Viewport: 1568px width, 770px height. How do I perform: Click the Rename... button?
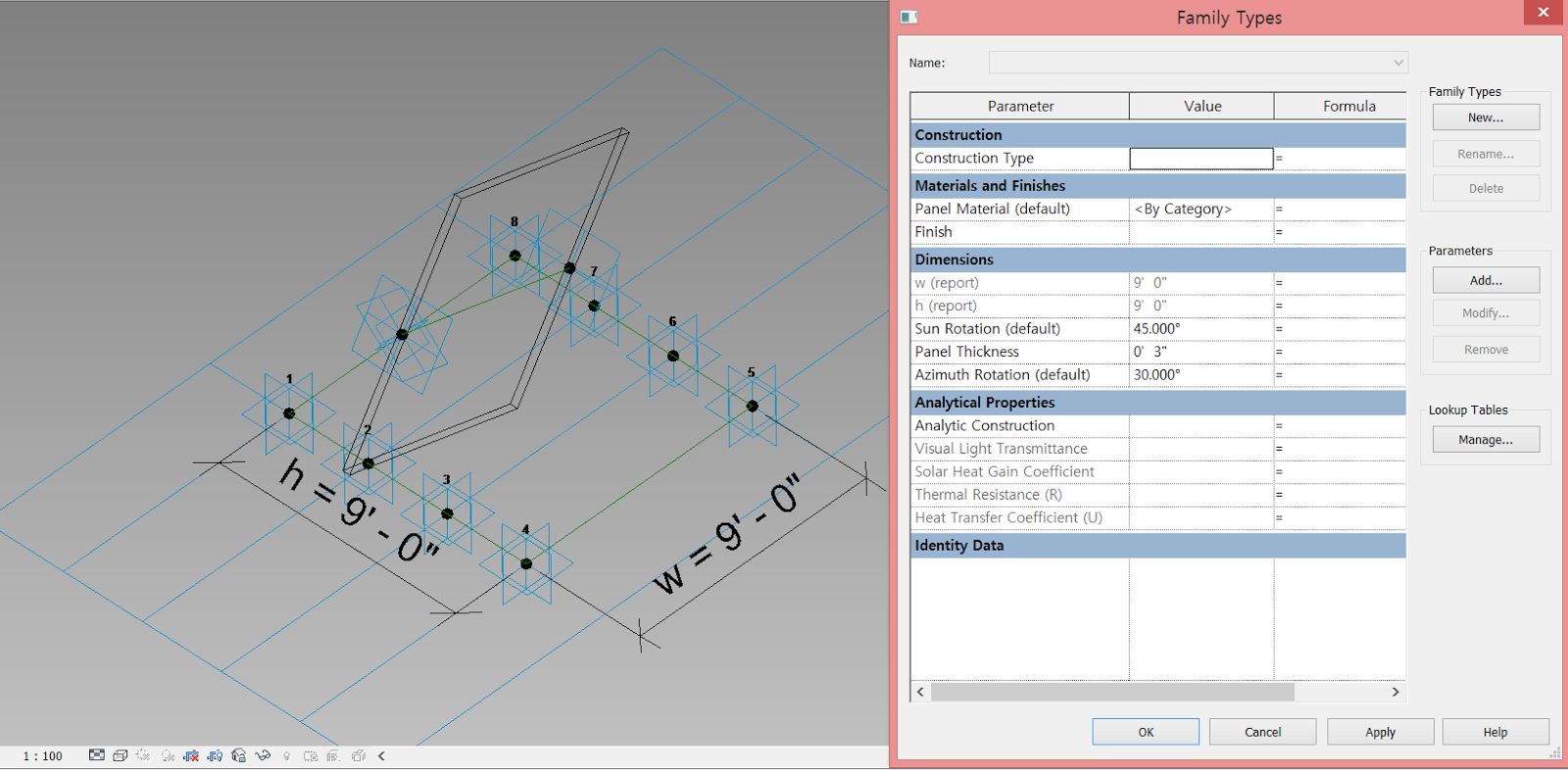(1486, 154)
